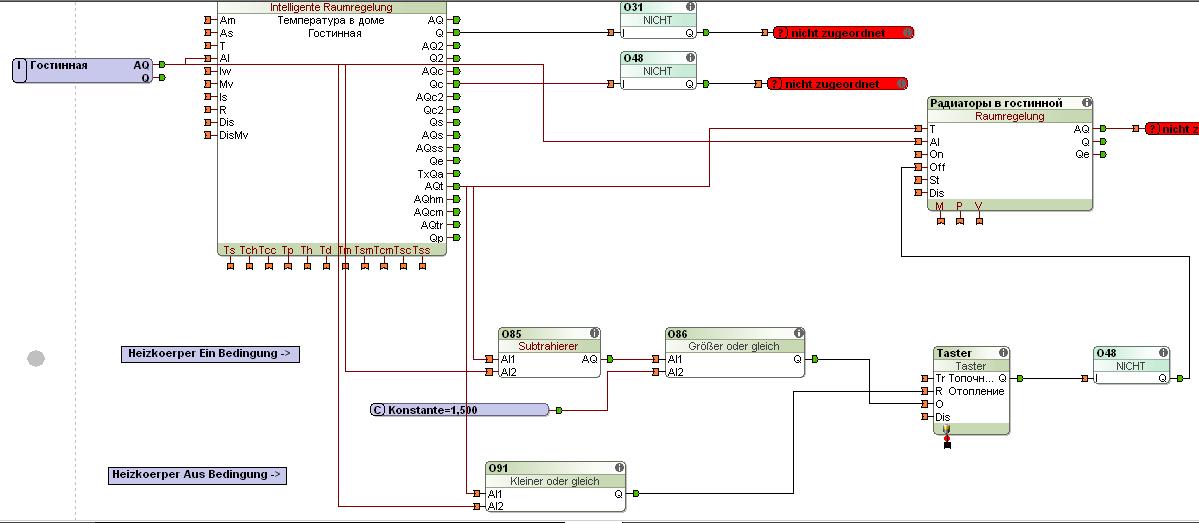Click the AI2 input of O85 Subtrahierer
This screenshot has width=1199, height=523.
point(489,372)
